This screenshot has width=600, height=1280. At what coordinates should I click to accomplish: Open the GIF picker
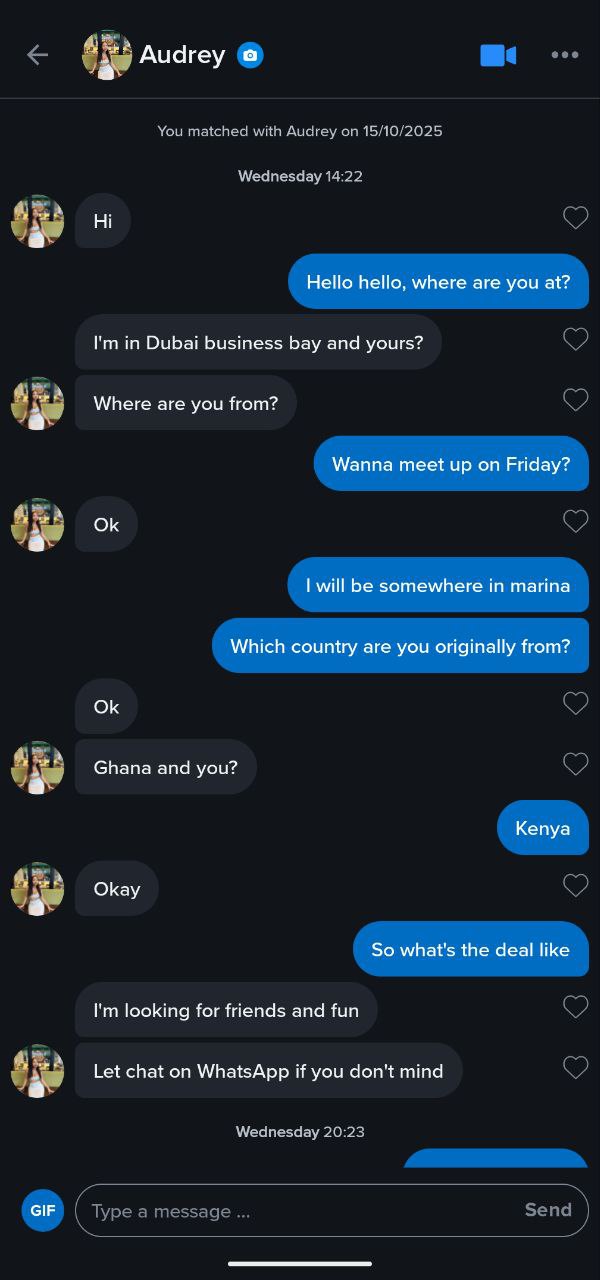(x=42, y=1210)
